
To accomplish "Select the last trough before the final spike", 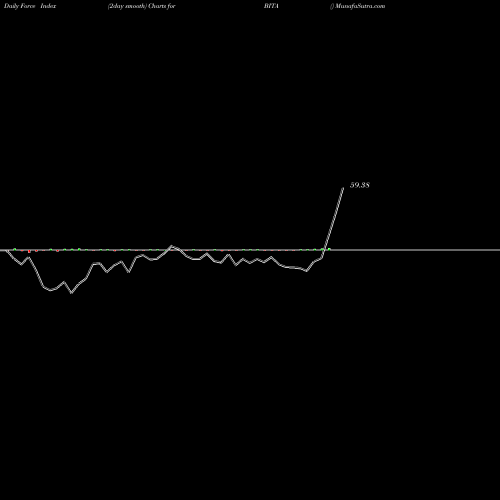I will tap(307, 271).
